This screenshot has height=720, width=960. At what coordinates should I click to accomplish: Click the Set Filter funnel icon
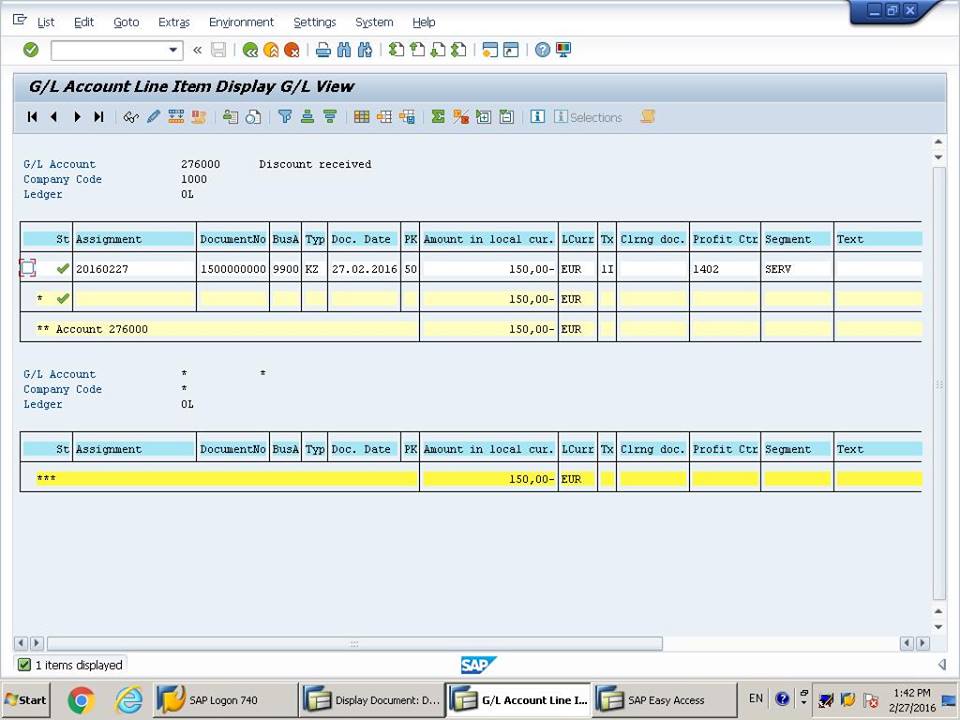click(x=285, y=117)
